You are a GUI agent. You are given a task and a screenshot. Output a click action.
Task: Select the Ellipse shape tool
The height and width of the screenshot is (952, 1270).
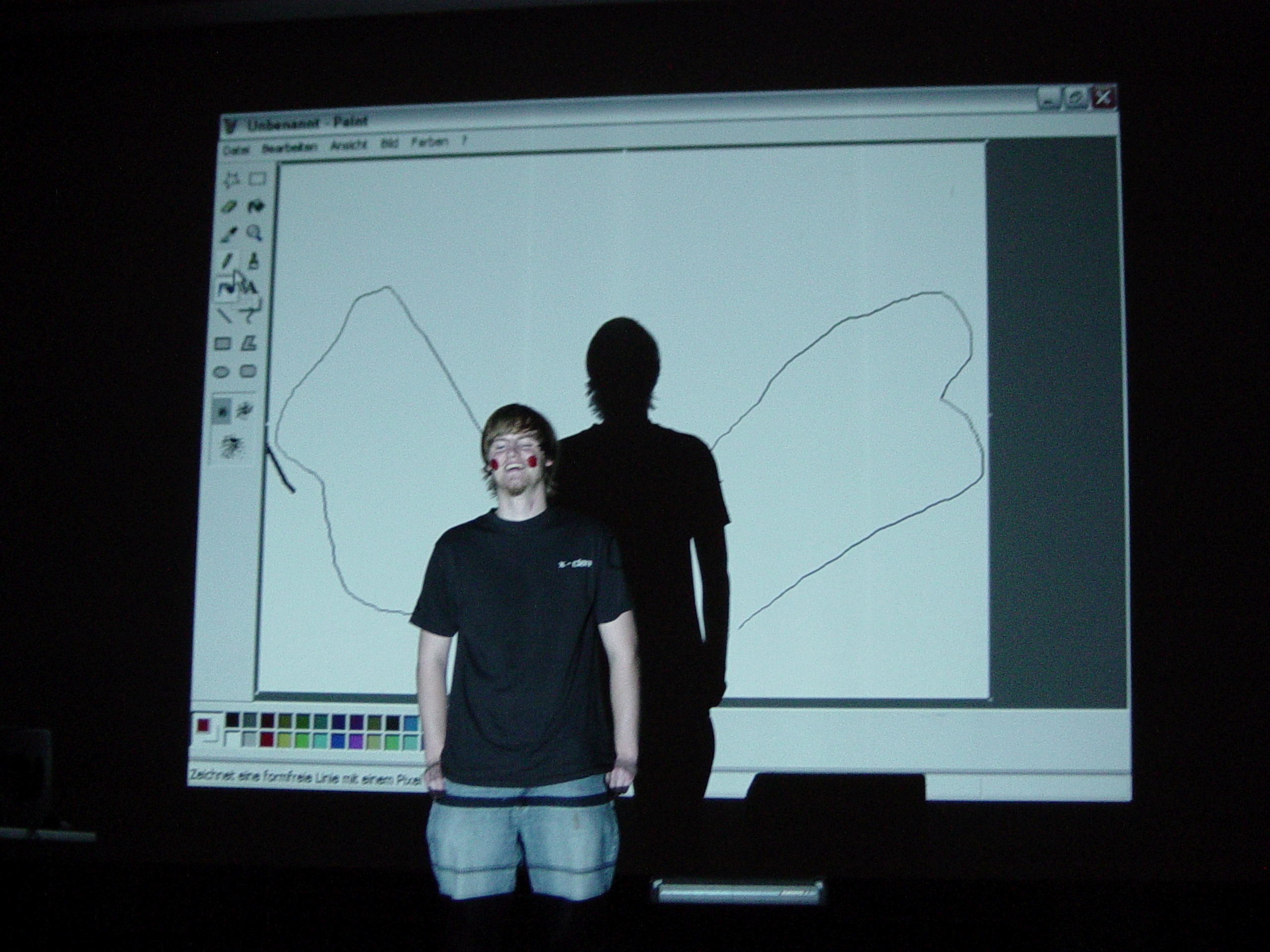pyautogui.click(x=222, y=372)
